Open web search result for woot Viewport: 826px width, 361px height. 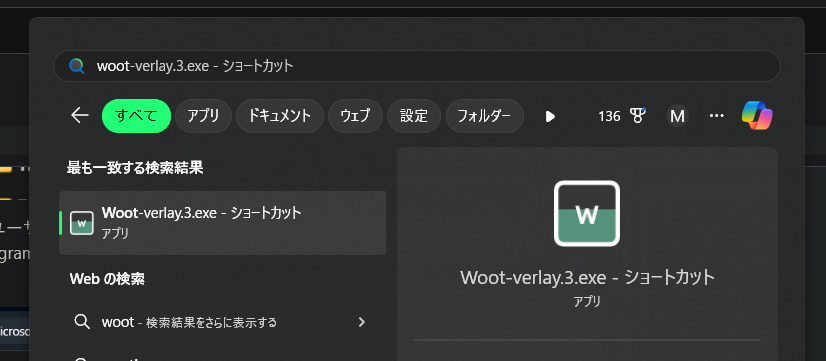pyautogui.click(x=222, y=322)
